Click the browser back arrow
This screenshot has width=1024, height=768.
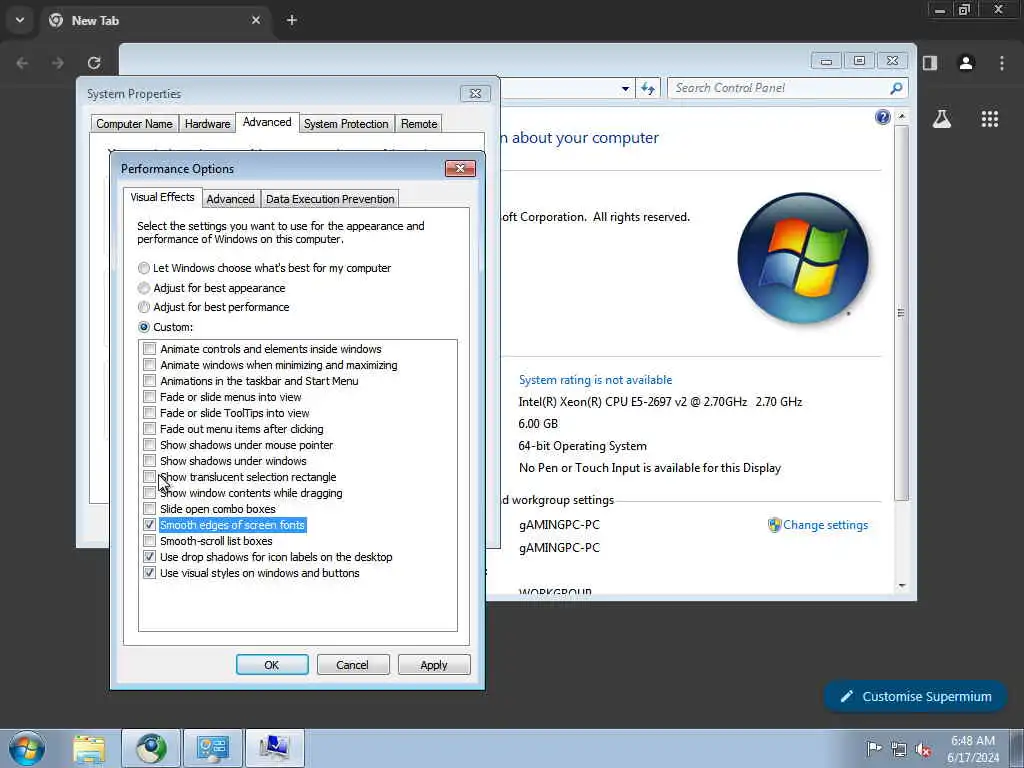click(x=22, y=63)
